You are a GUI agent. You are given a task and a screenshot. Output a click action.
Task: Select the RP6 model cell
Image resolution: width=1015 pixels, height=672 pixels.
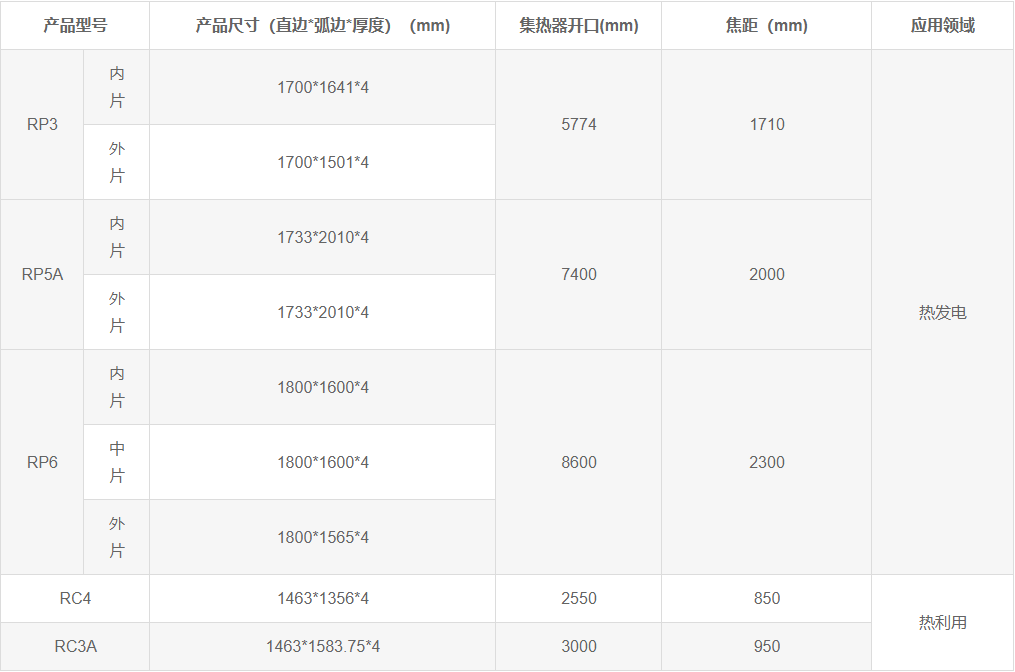click(x=42, y=462)
